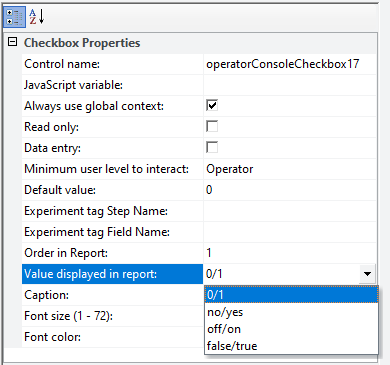Select the Font color property label
390x365 pixels.
(x=52, y=337)
